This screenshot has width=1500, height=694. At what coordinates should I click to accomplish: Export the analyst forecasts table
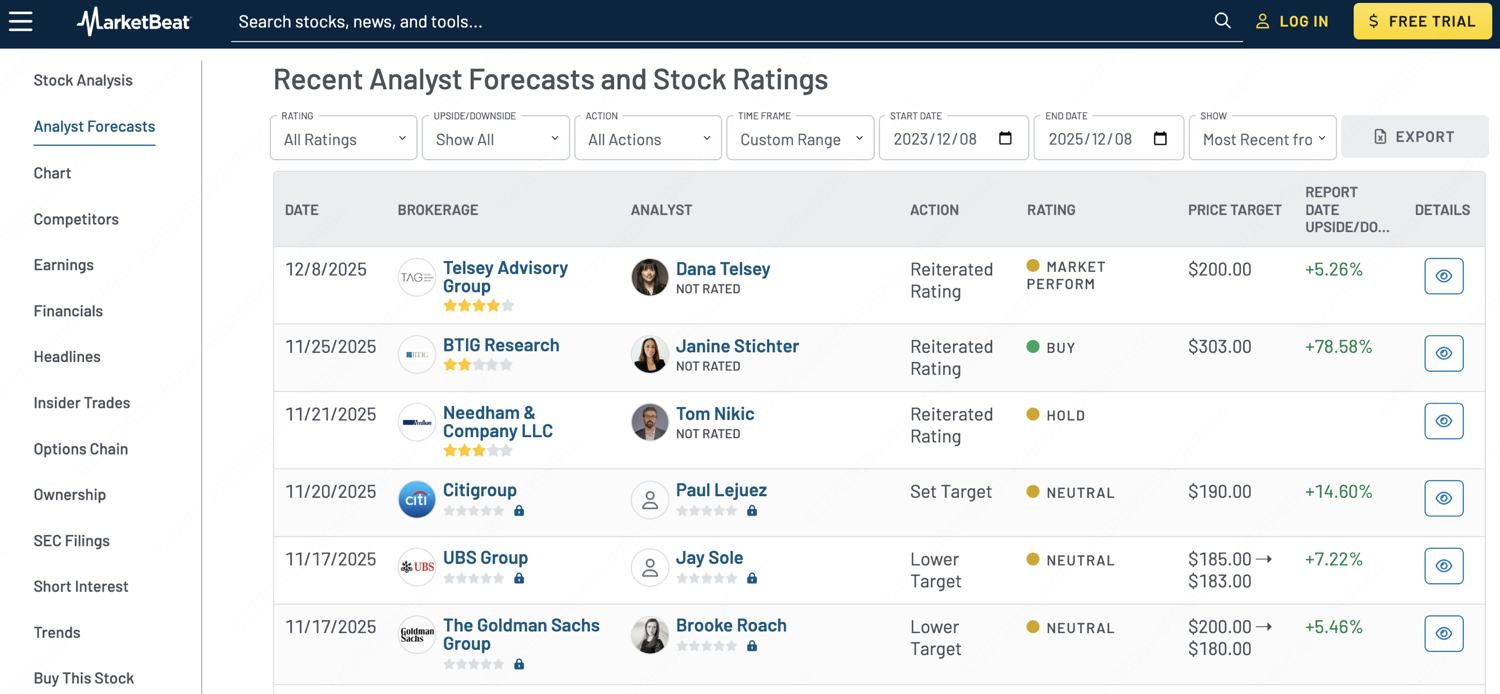coord(1414,137)
